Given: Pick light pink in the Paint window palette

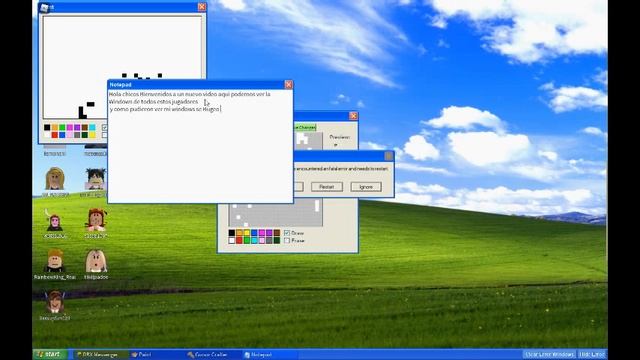Looking at the screenshot, I should (x=70, y=135).
